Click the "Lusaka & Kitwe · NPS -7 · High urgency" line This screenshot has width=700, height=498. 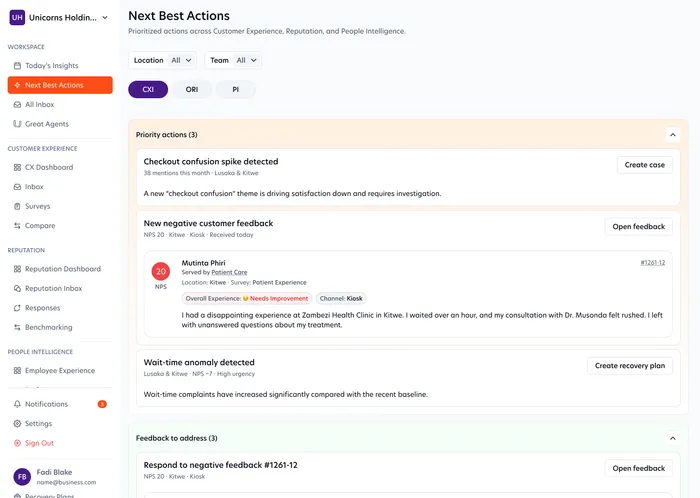point(199,374)
